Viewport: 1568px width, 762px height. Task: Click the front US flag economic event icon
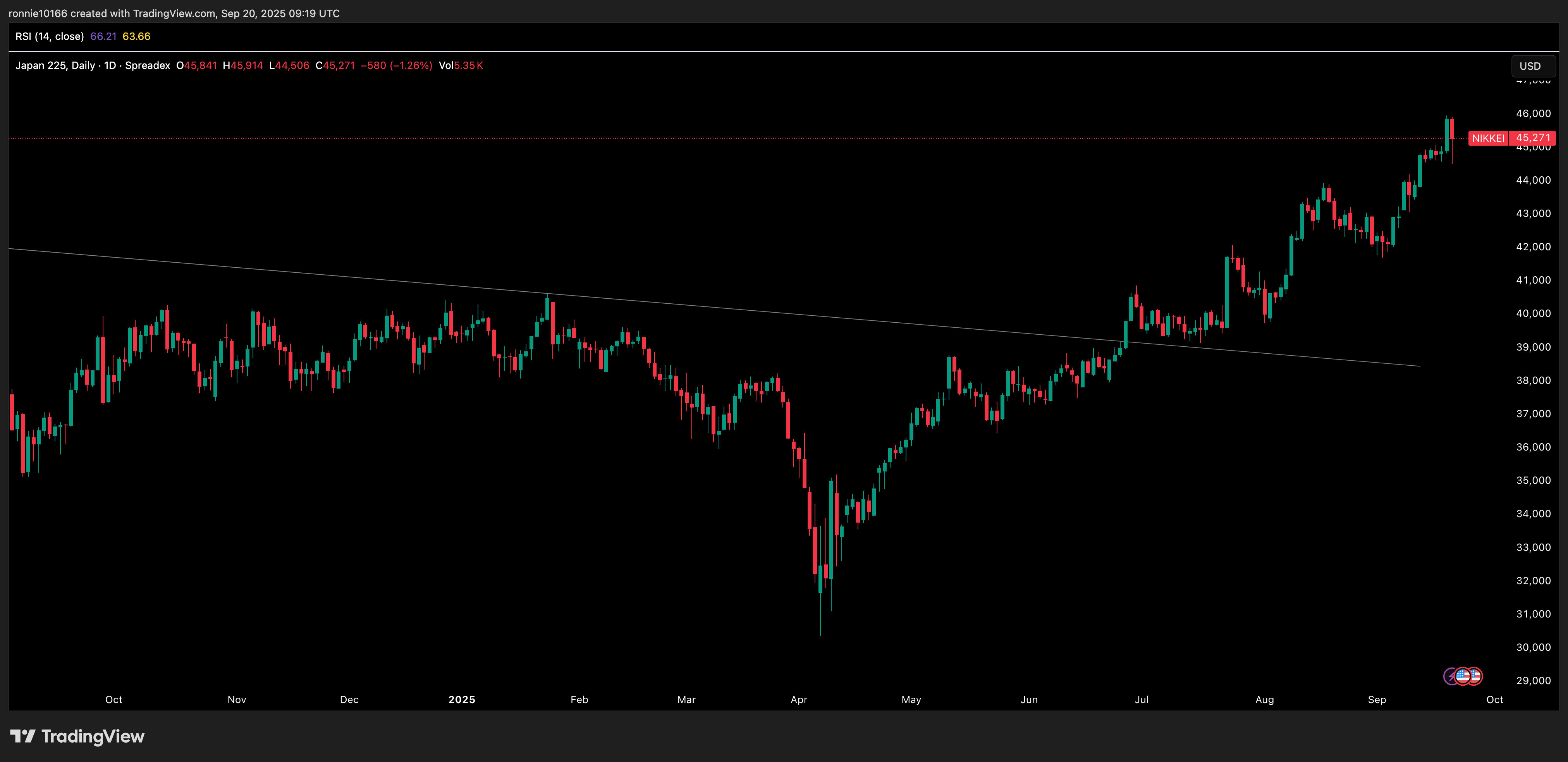[x=1463, y=676]
